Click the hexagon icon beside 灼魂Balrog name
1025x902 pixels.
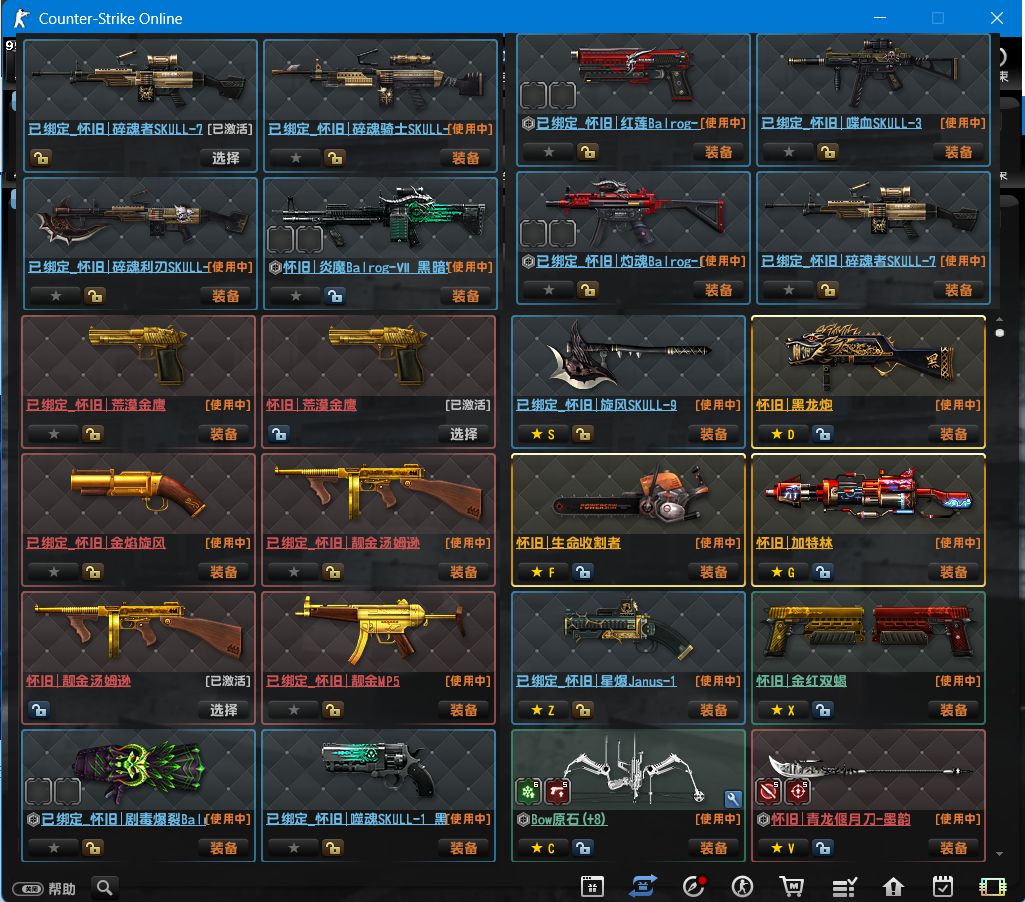pyautogui.click(x=528, y=261)
